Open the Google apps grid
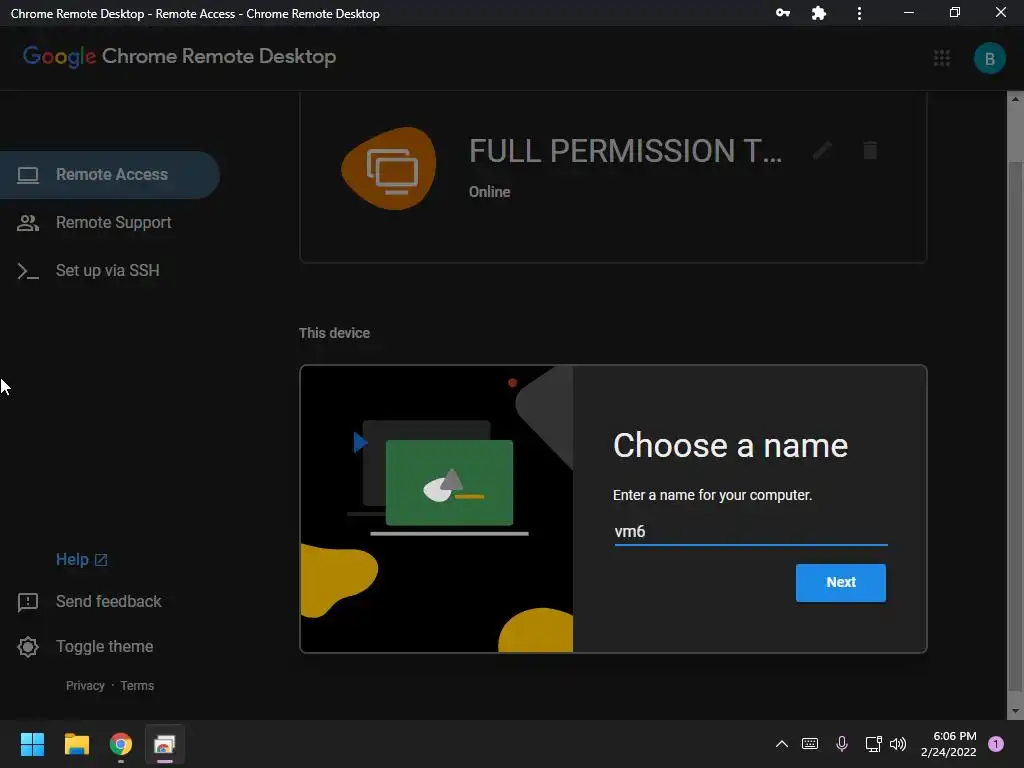The width and height of the screenshot is (1024, 768). tap(942, 58)
